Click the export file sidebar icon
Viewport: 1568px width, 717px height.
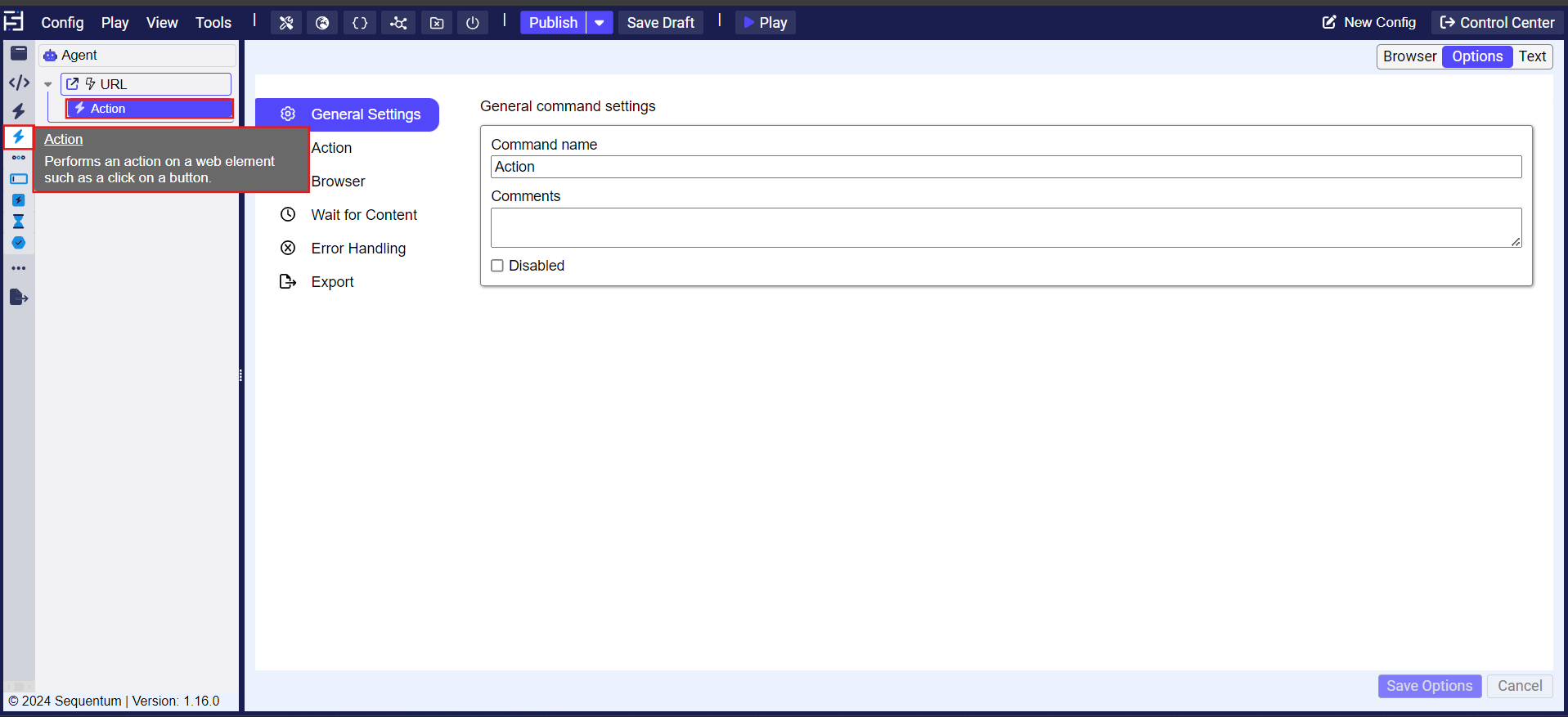click(19, 297)
